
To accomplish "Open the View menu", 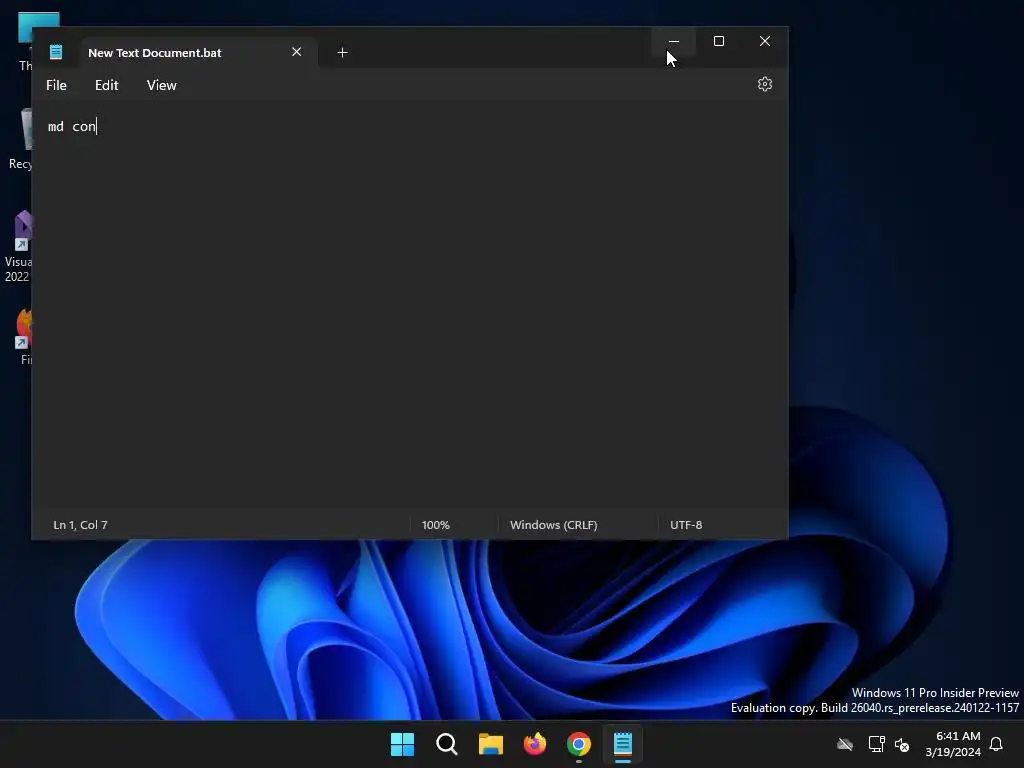I will click(161, 85).
